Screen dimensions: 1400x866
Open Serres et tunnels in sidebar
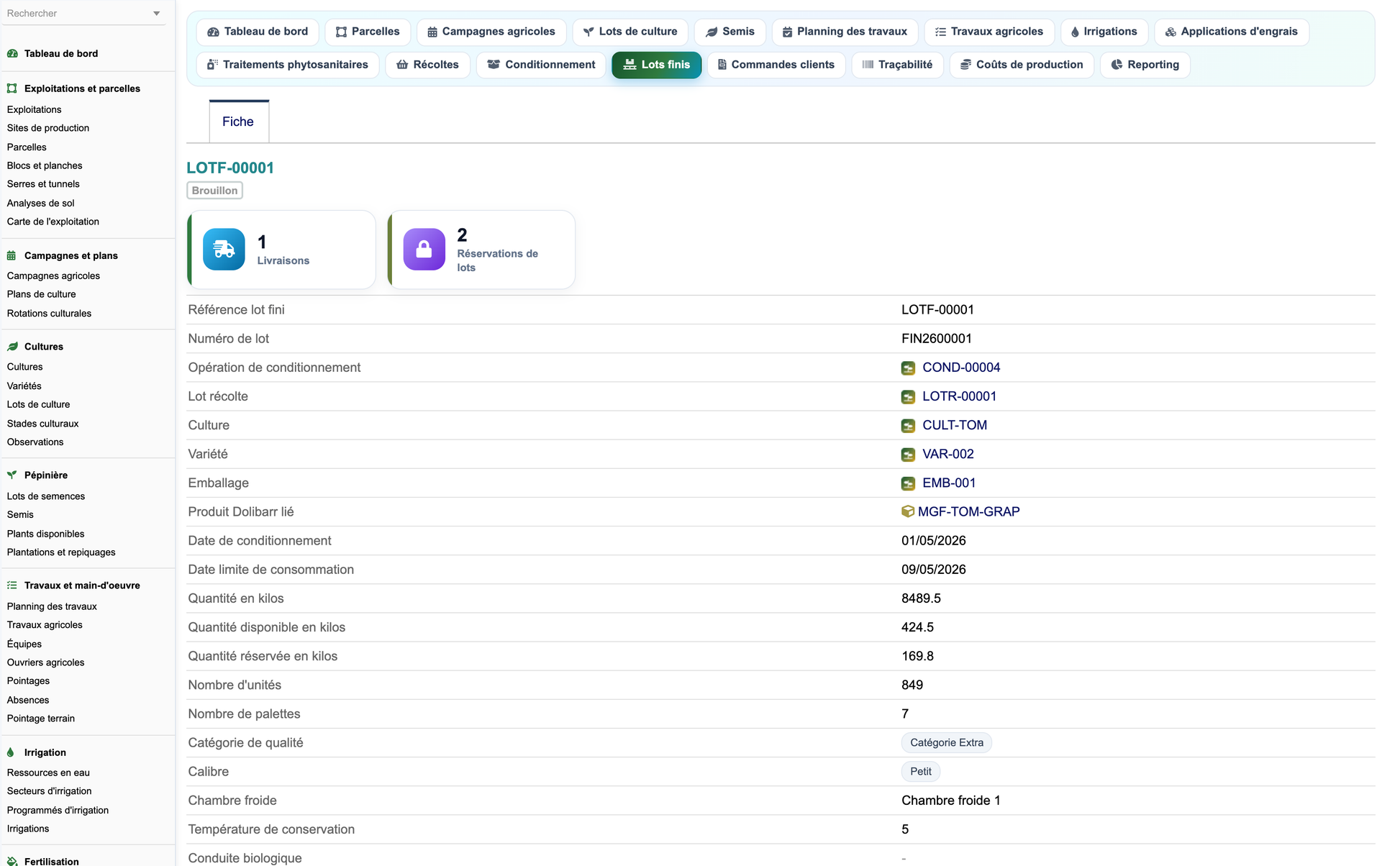coord(43,184)
